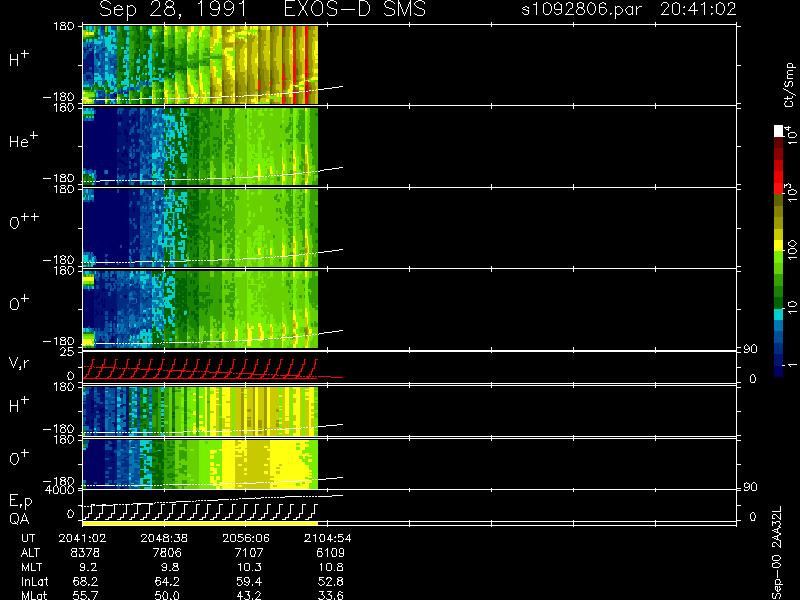
Task: Click the yellow region in lower O+ spectrogram
Action: [265, 462]
